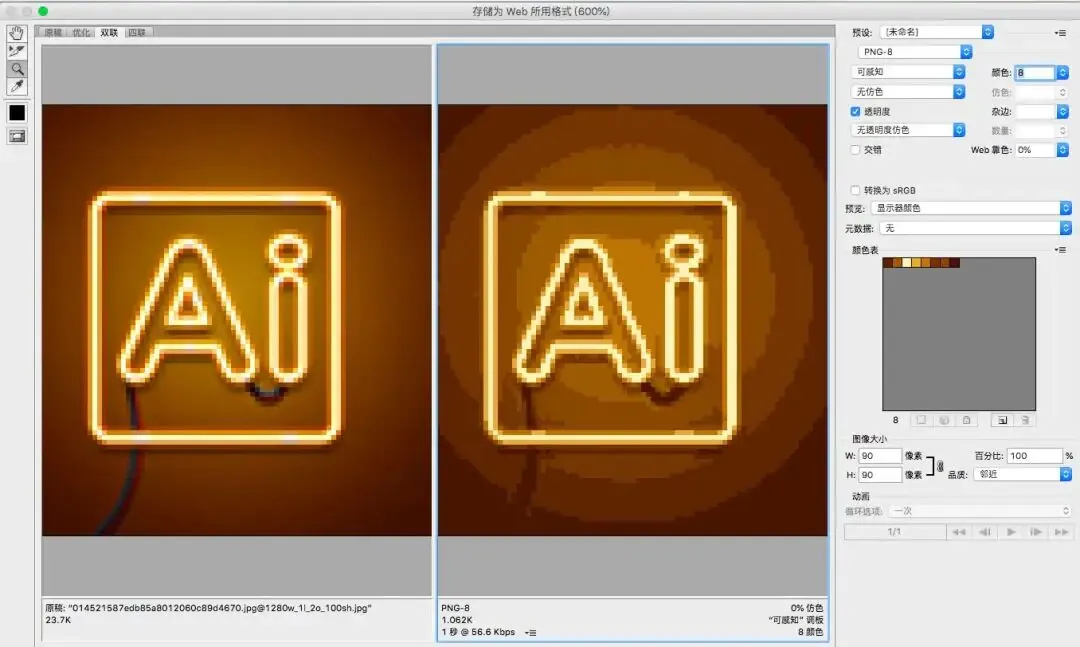1080x647 pixels.
Task: Switch to the 优化 tab
Action: point(81,32)
